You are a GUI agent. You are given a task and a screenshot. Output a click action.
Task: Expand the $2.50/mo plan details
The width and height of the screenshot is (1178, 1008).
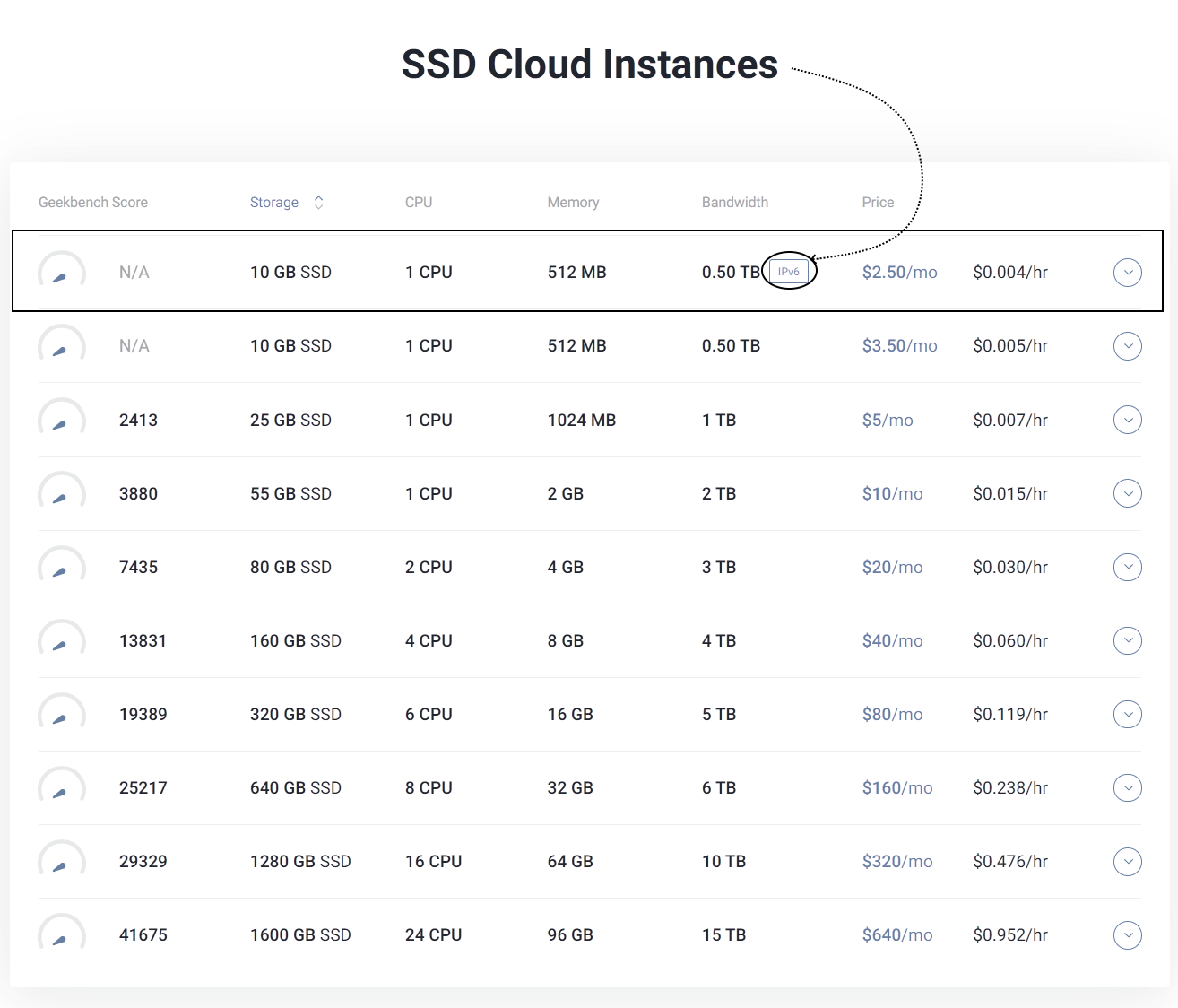(1127, 273)
